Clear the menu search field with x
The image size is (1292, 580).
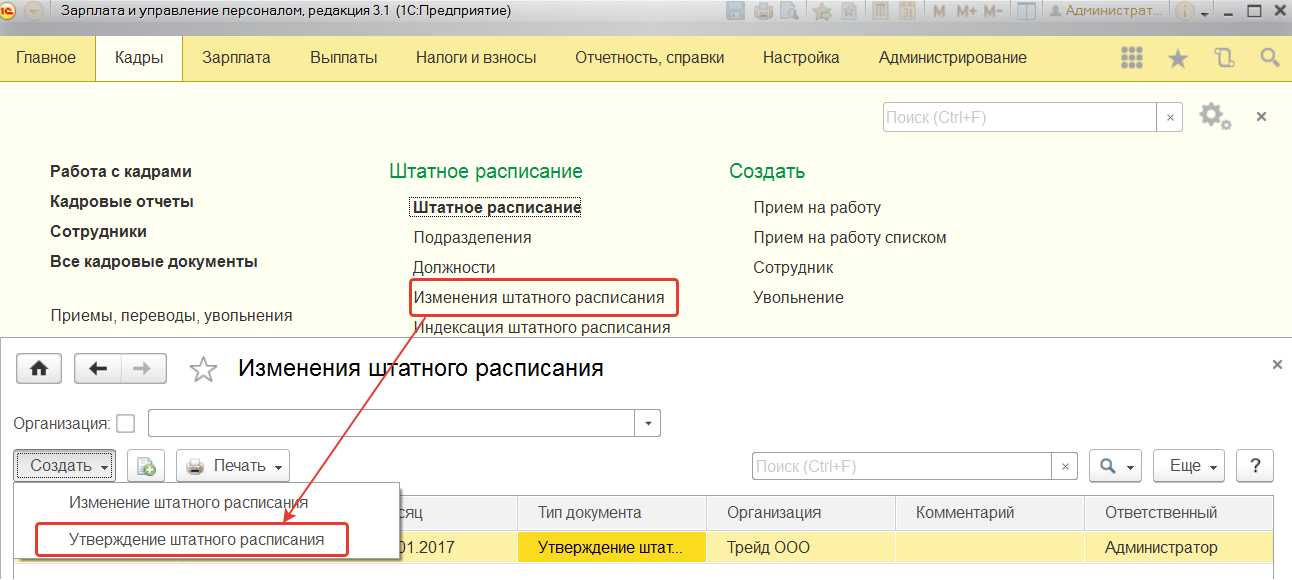[x=1170, y=118]
